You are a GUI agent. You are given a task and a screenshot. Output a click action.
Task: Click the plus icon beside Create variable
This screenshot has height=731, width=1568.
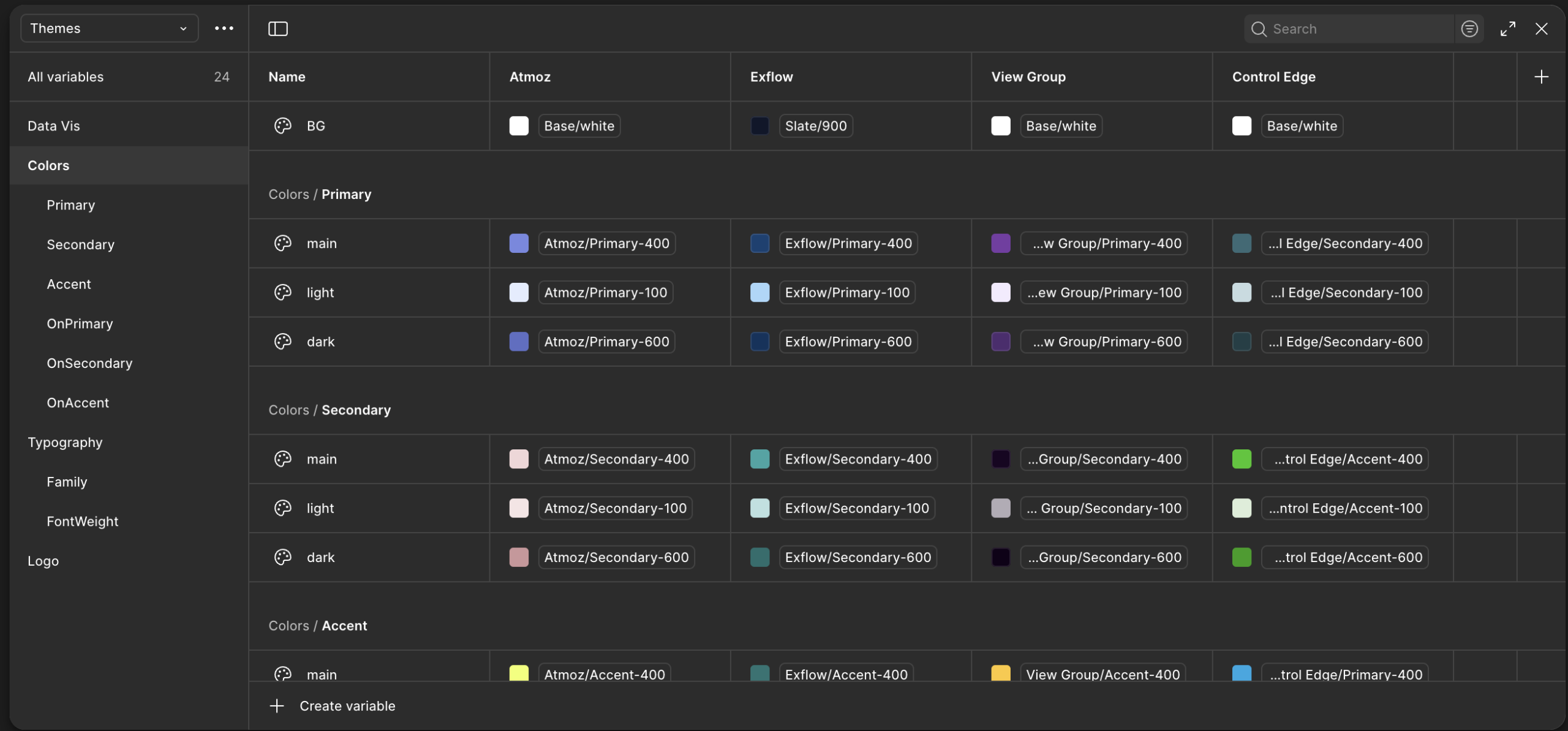coord(277,706)
